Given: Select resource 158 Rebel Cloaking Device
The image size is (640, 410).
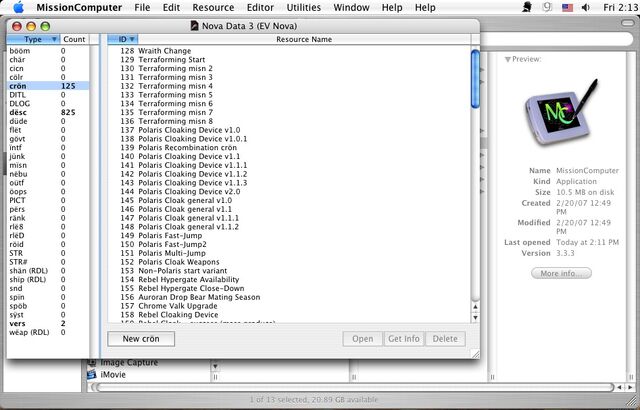Looking at the screenshot, I should [x=289, y=315].
